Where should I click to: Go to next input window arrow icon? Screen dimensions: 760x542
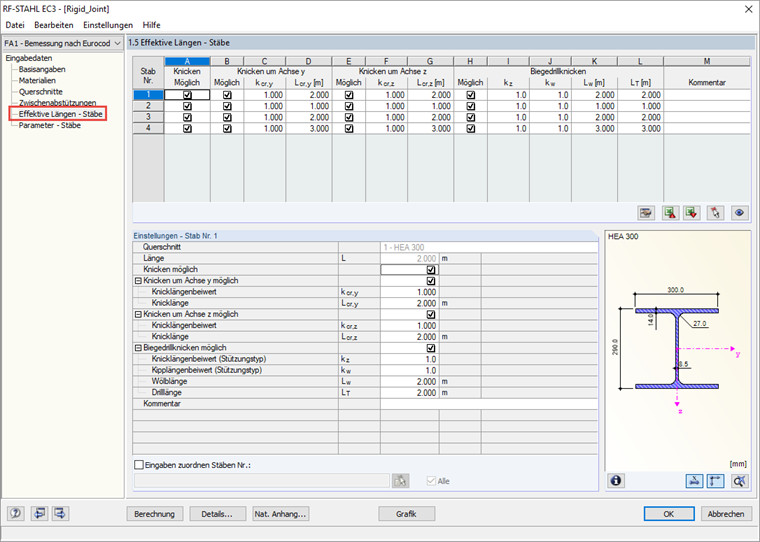61,513
